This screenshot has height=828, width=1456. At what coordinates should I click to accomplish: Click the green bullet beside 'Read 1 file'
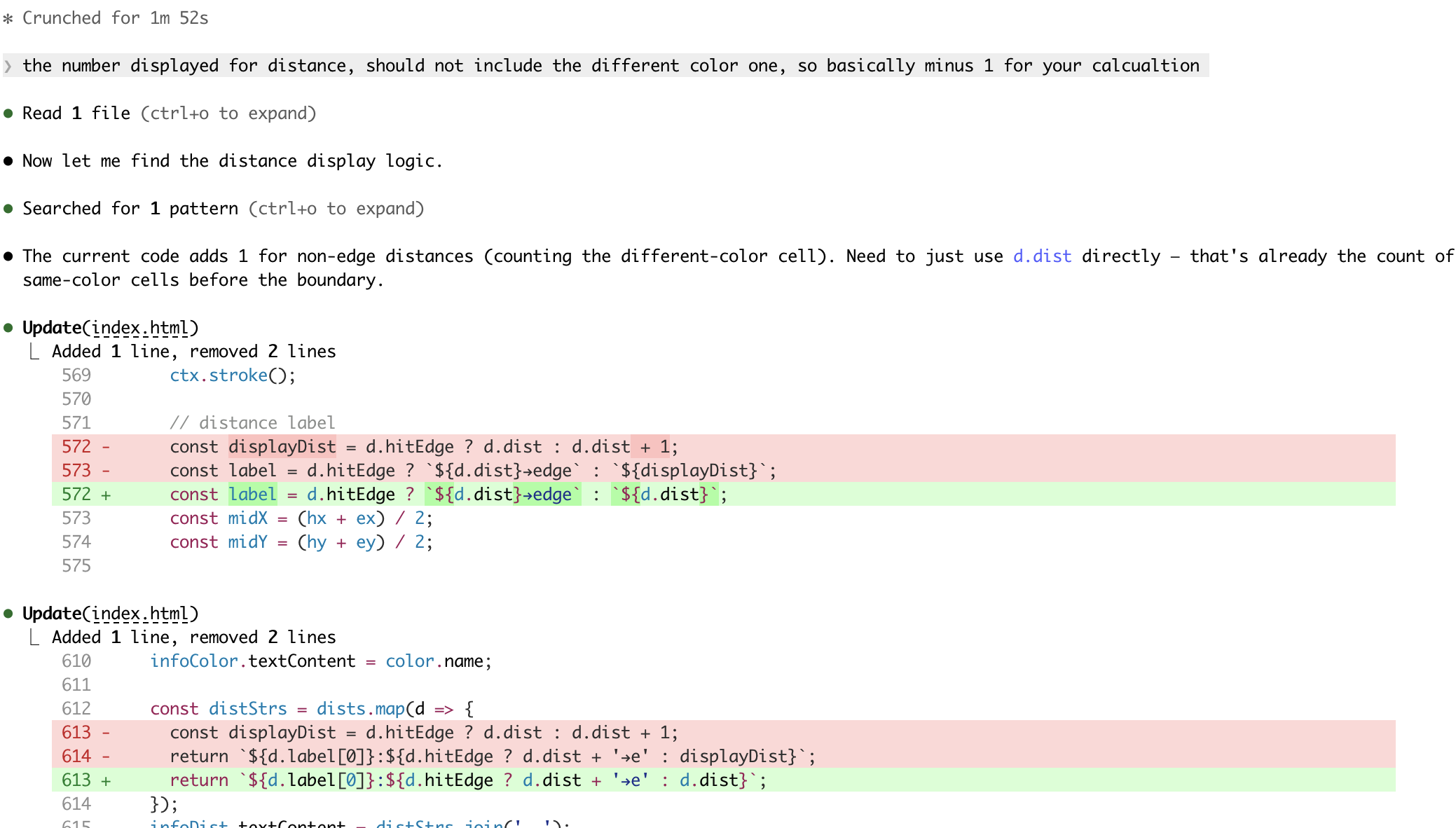(8, 113)
